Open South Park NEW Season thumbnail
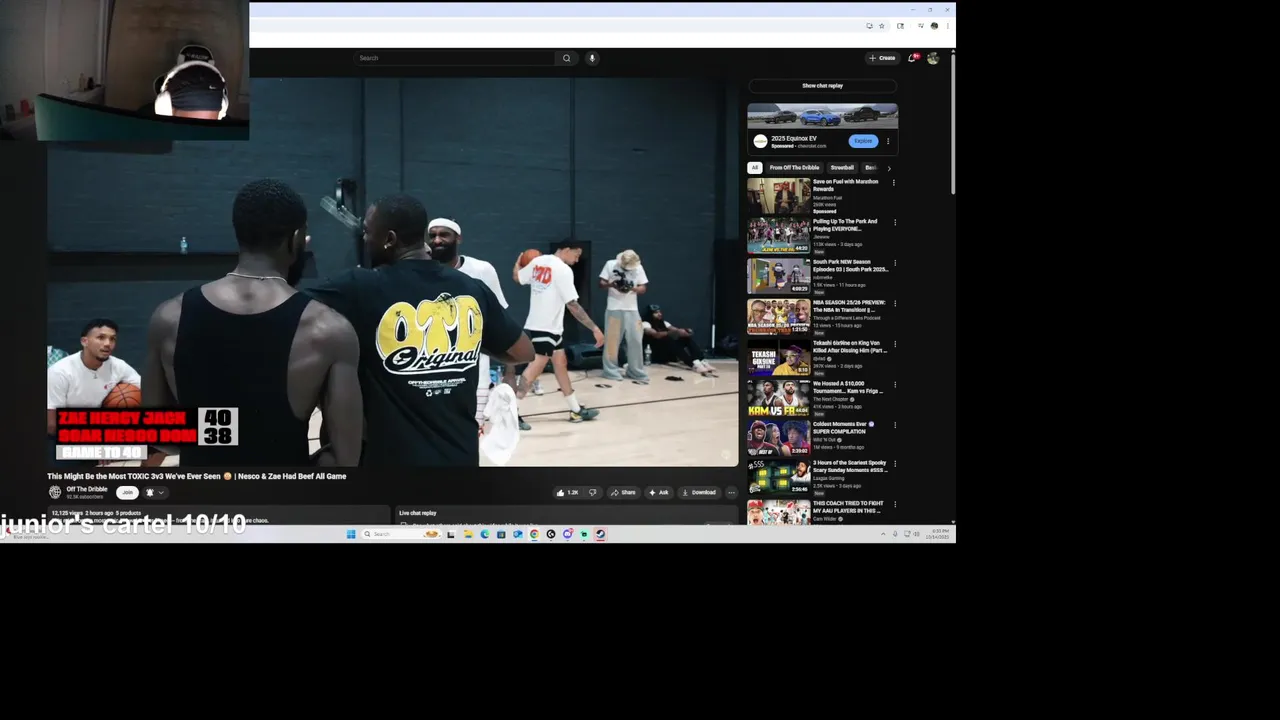 tap(779, 275)
